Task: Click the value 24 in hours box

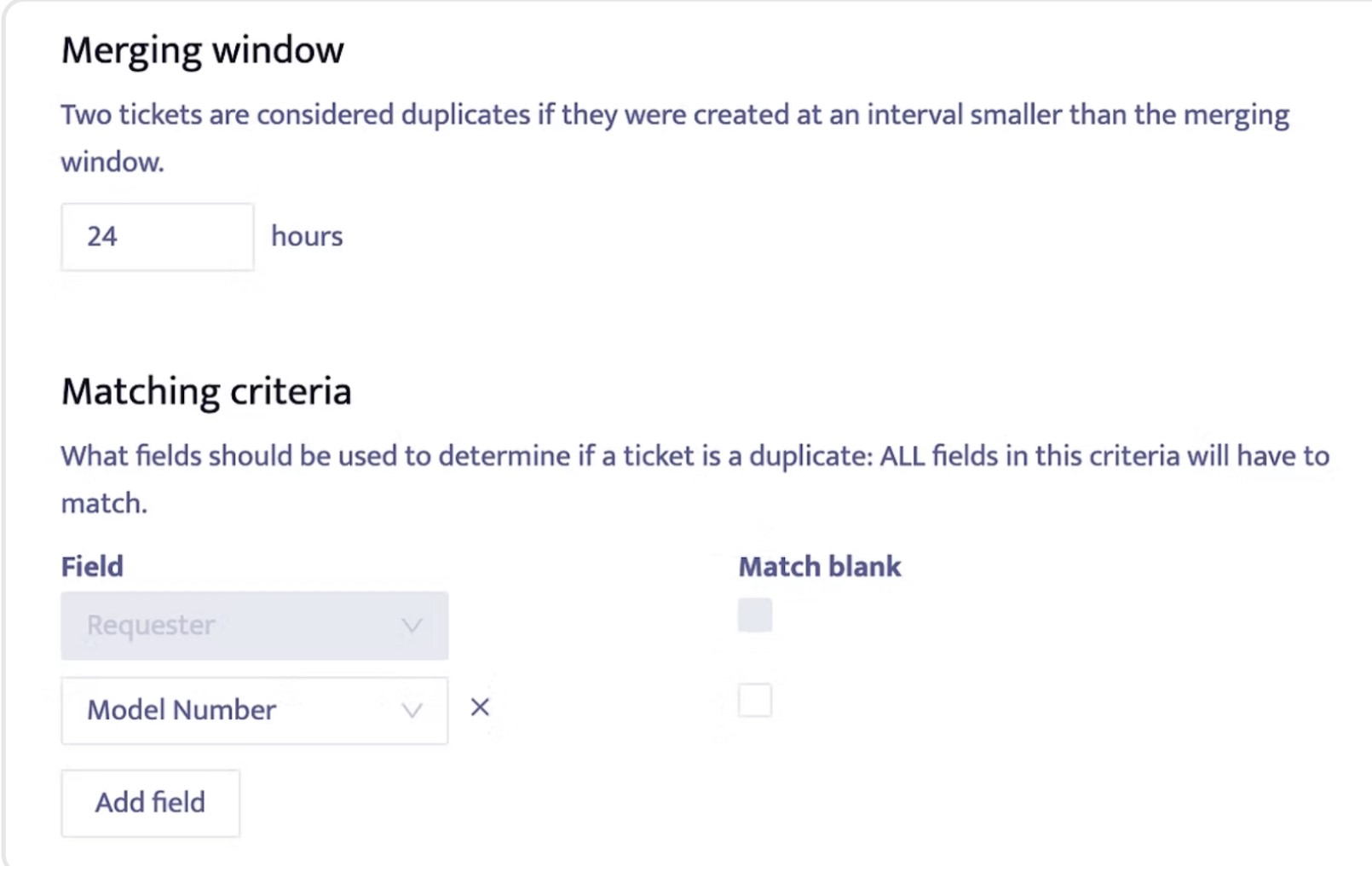Action: tap(102, 236)
